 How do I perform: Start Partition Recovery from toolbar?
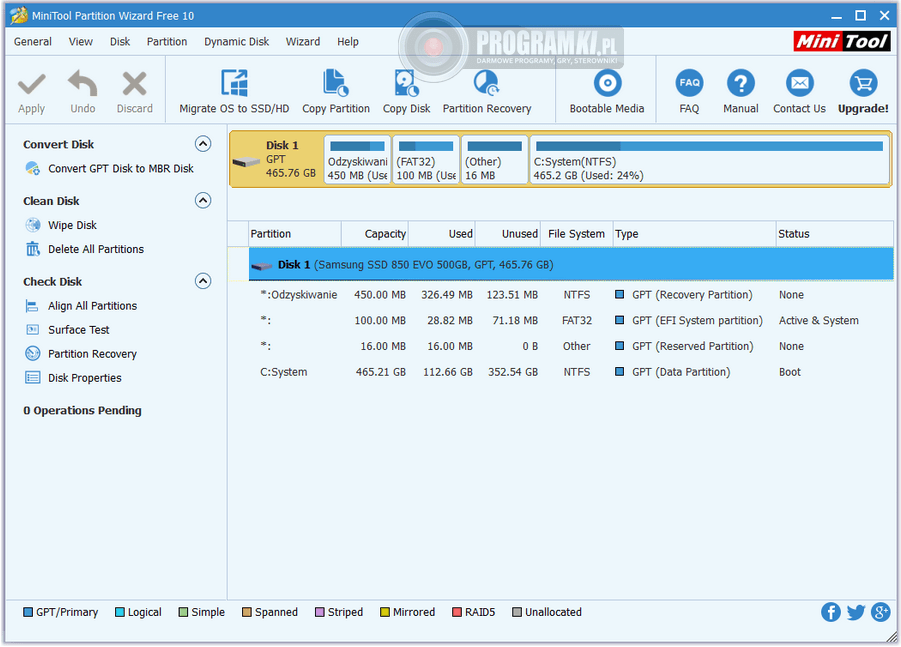click(487, 91)
